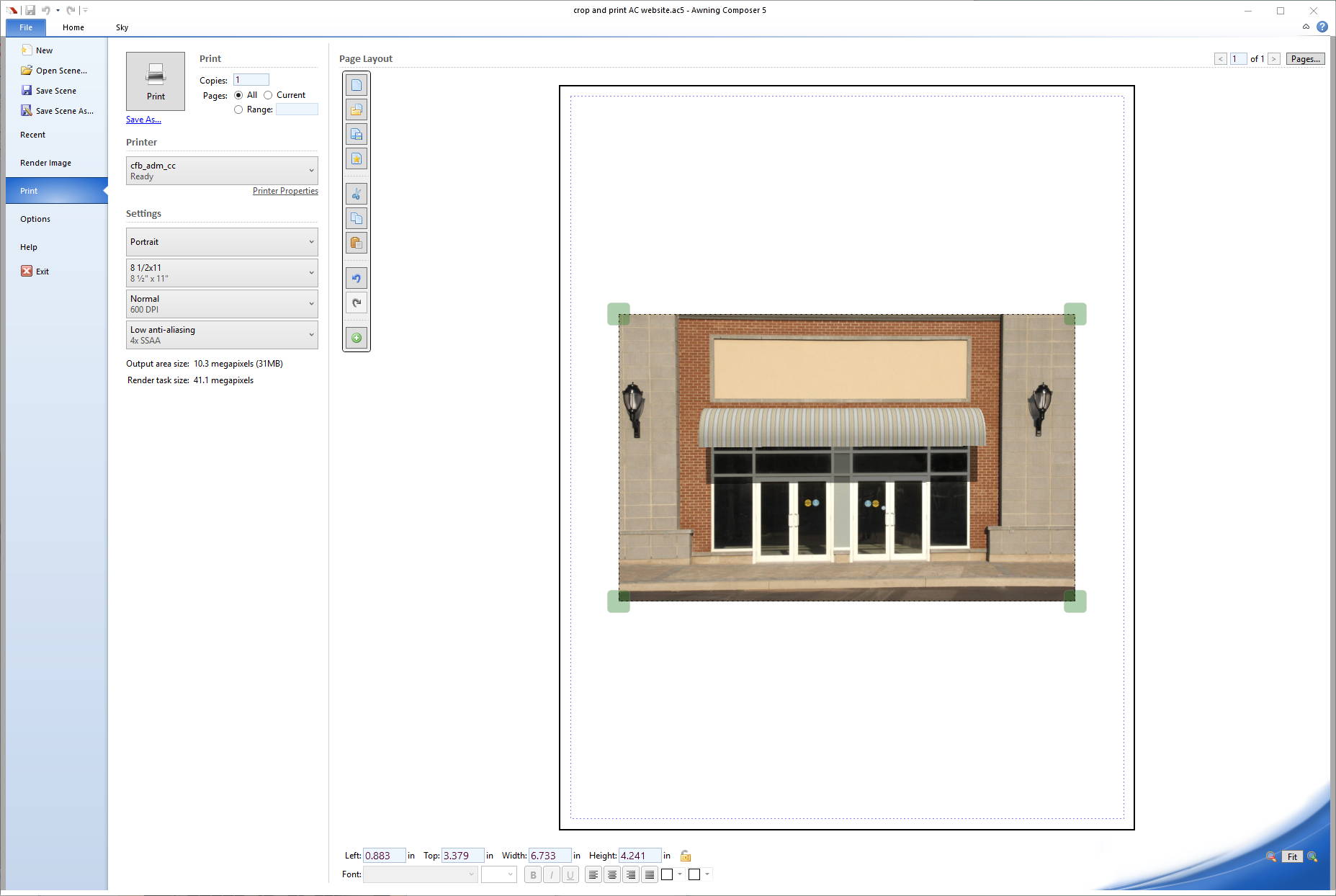Click the Pages... button
Image resolution: width=1336 pixels, height=896 pixels.
[1305, 59]
